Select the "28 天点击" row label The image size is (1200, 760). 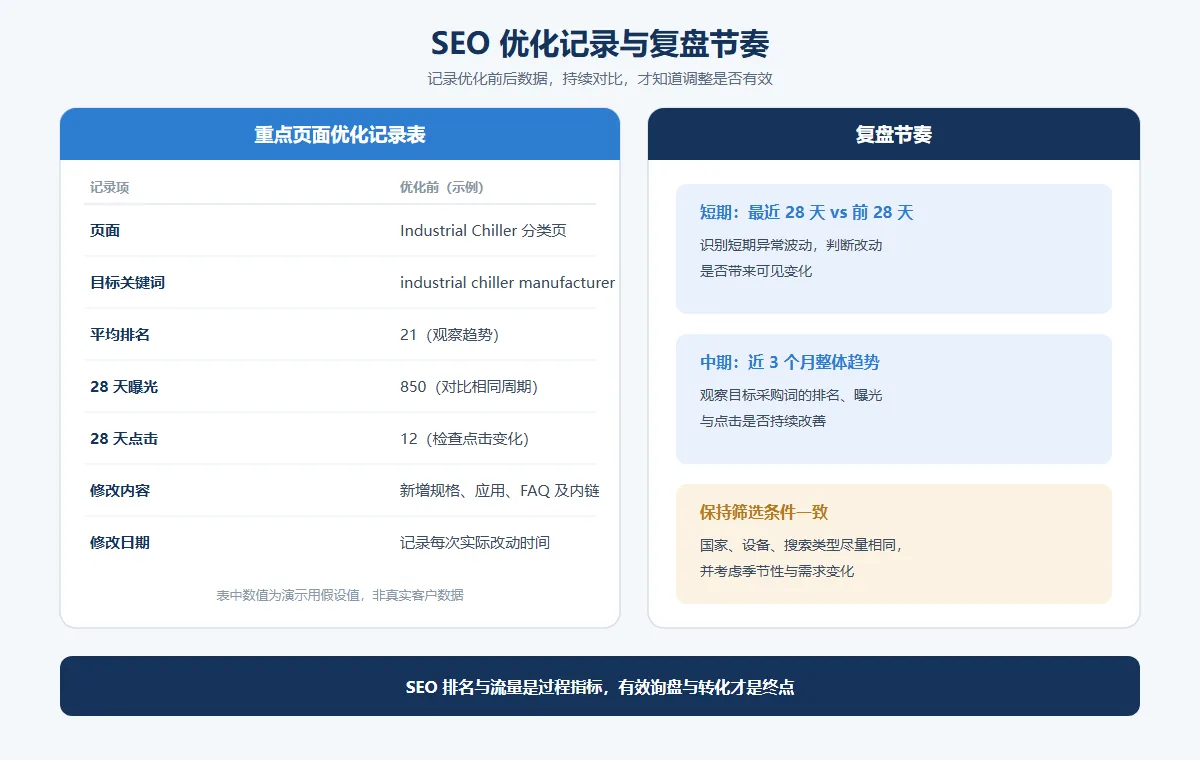point(124,439)
